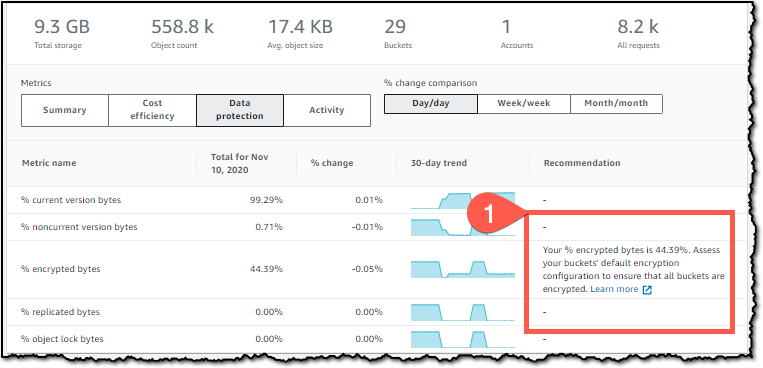Open the Learn more external link icon
Viewport: 763px width, 368px height.
tap(647, 290)
